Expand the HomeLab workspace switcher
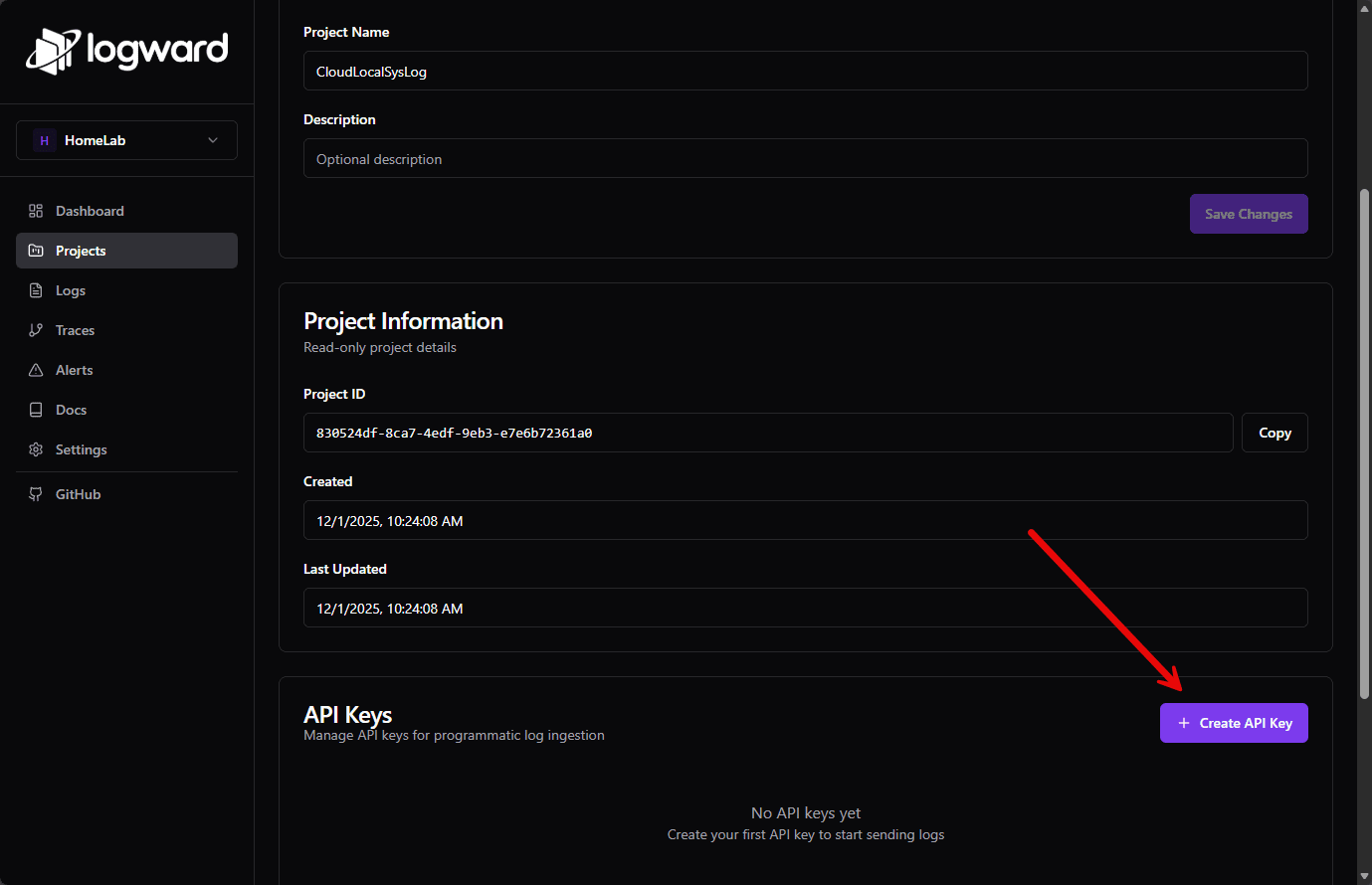The image size is (1372, 885). pyautogui.click(x=126, y=140)
